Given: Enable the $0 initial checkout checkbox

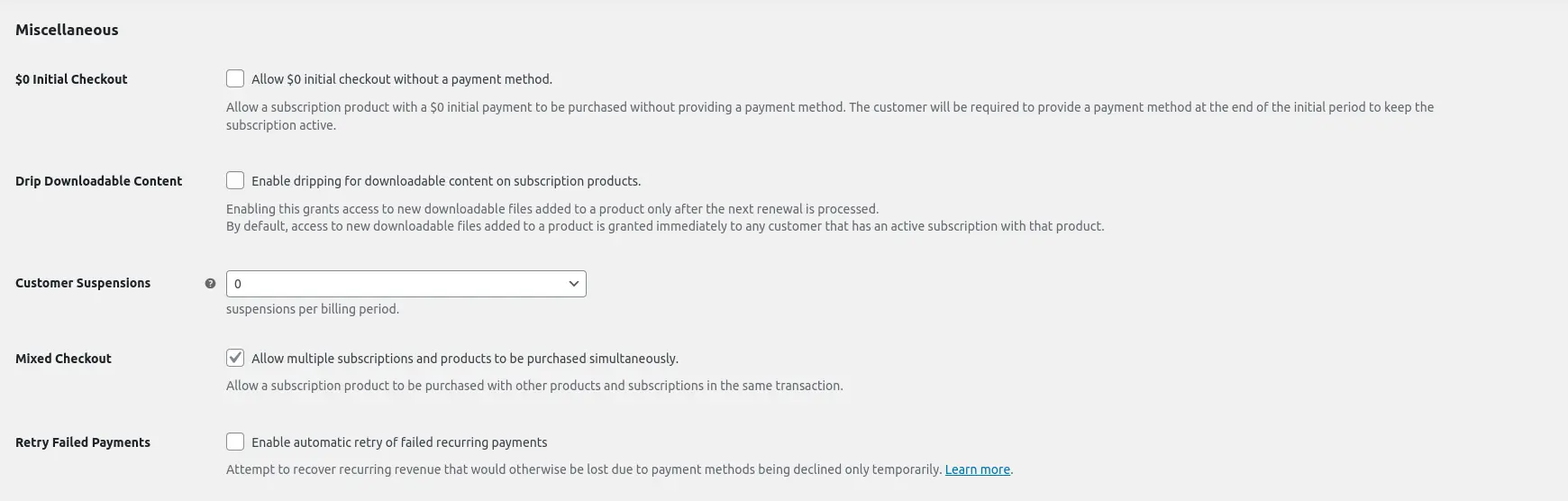Looking at the screenshot, I should tap(235, 78).
